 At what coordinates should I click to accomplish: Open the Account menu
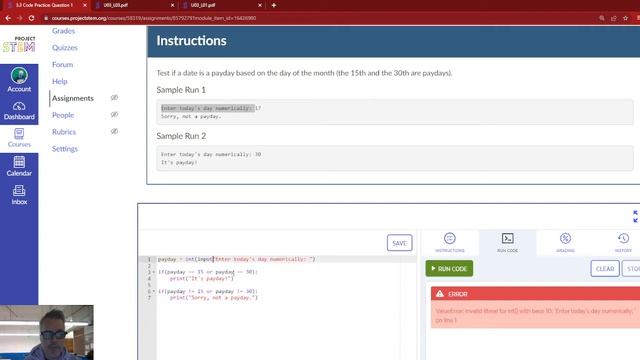(x=19, y=80)
